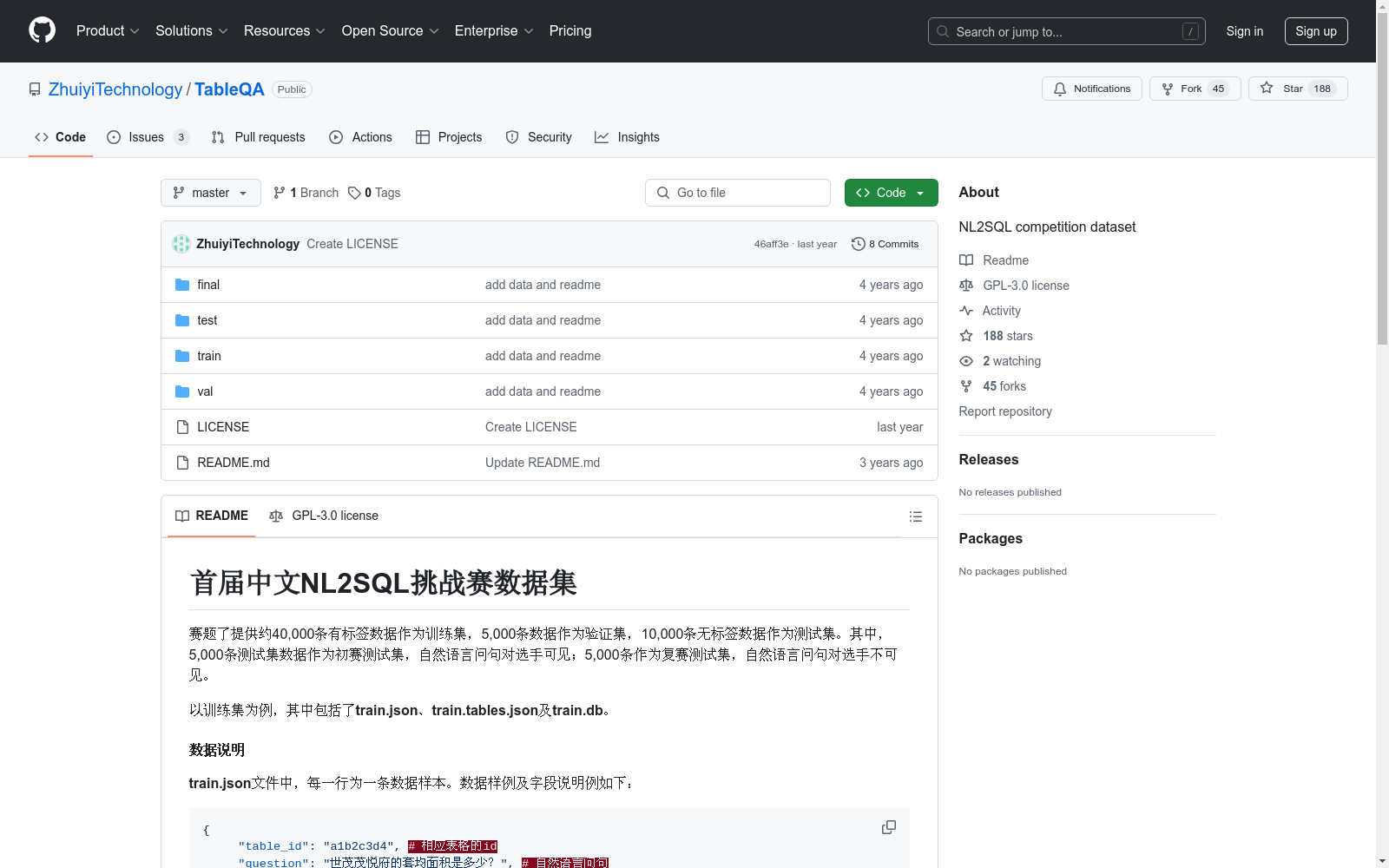Click Report repository link
The height and width of the screenshot is (868, 1389).
pyautogui.click(x=1005, y=411)
